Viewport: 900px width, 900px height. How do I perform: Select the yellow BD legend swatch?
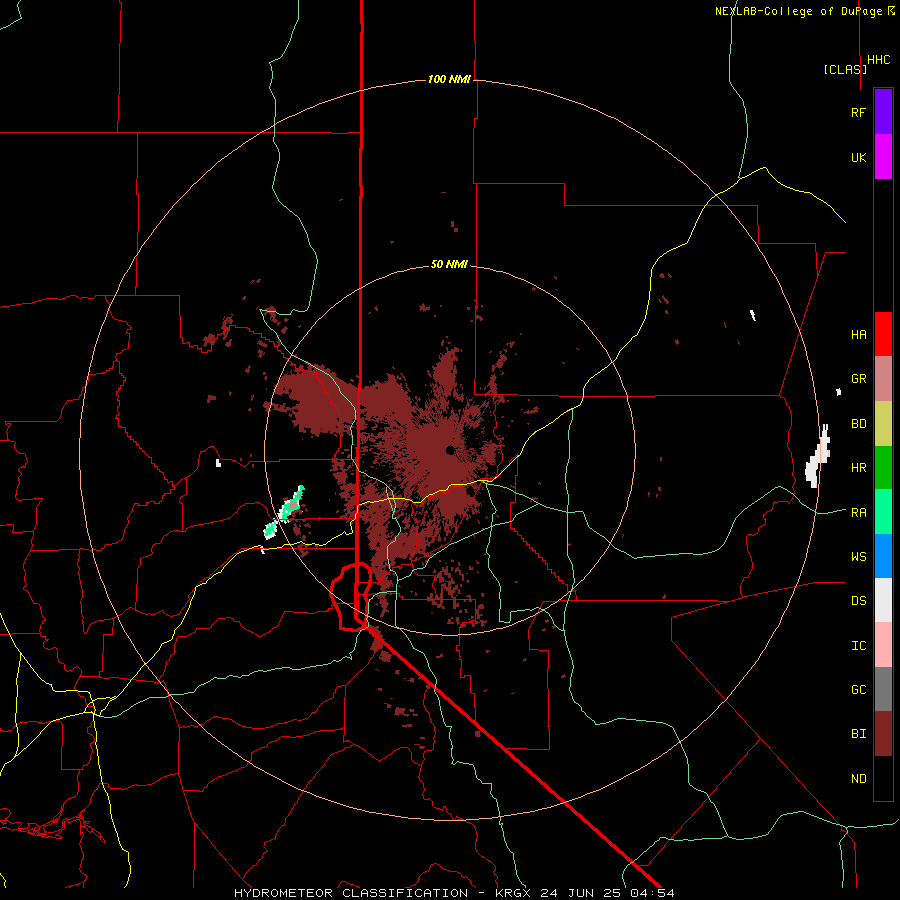pos(883,424)
